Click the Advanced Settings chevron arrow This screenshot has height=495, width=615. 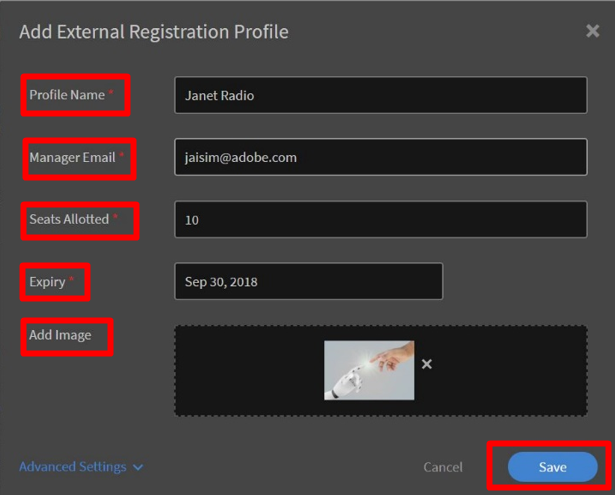[x=138, y=467]
